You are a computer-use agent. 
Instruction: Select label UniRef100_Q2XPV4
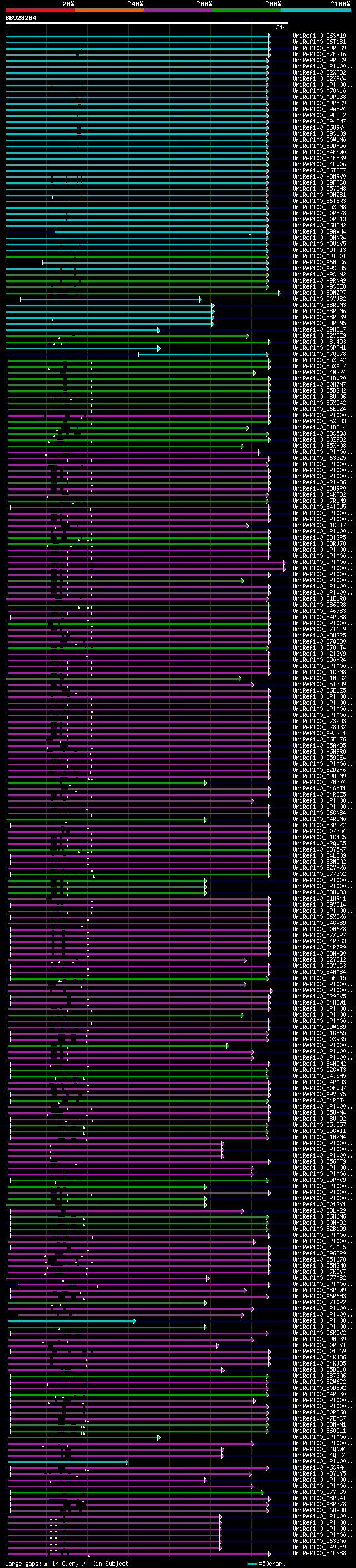(319, 78)
